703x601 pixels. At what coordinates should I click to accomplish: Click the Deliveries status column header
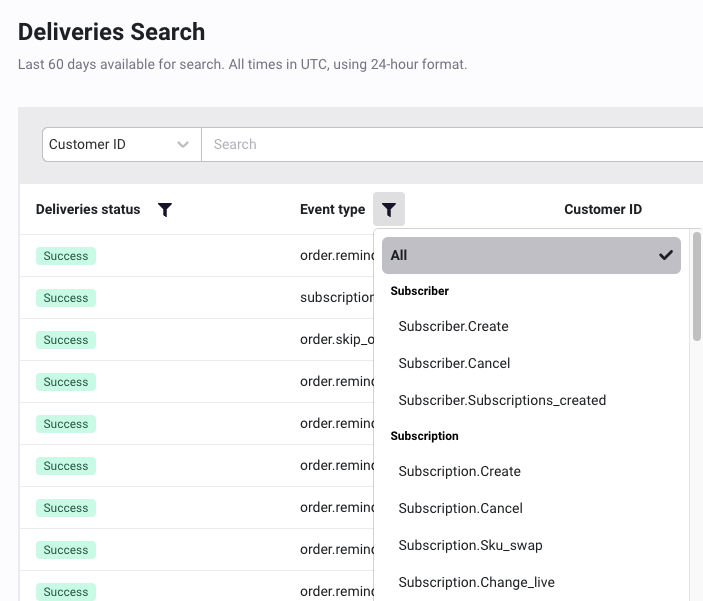[x=88, y=209]
